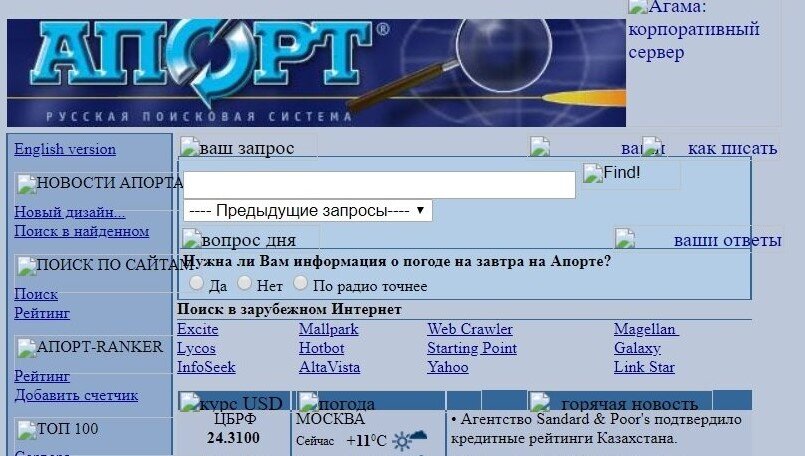Click the broken image icon beside курс USD
This screenshot has width=805, height=456.
click(x=189, y=402)
